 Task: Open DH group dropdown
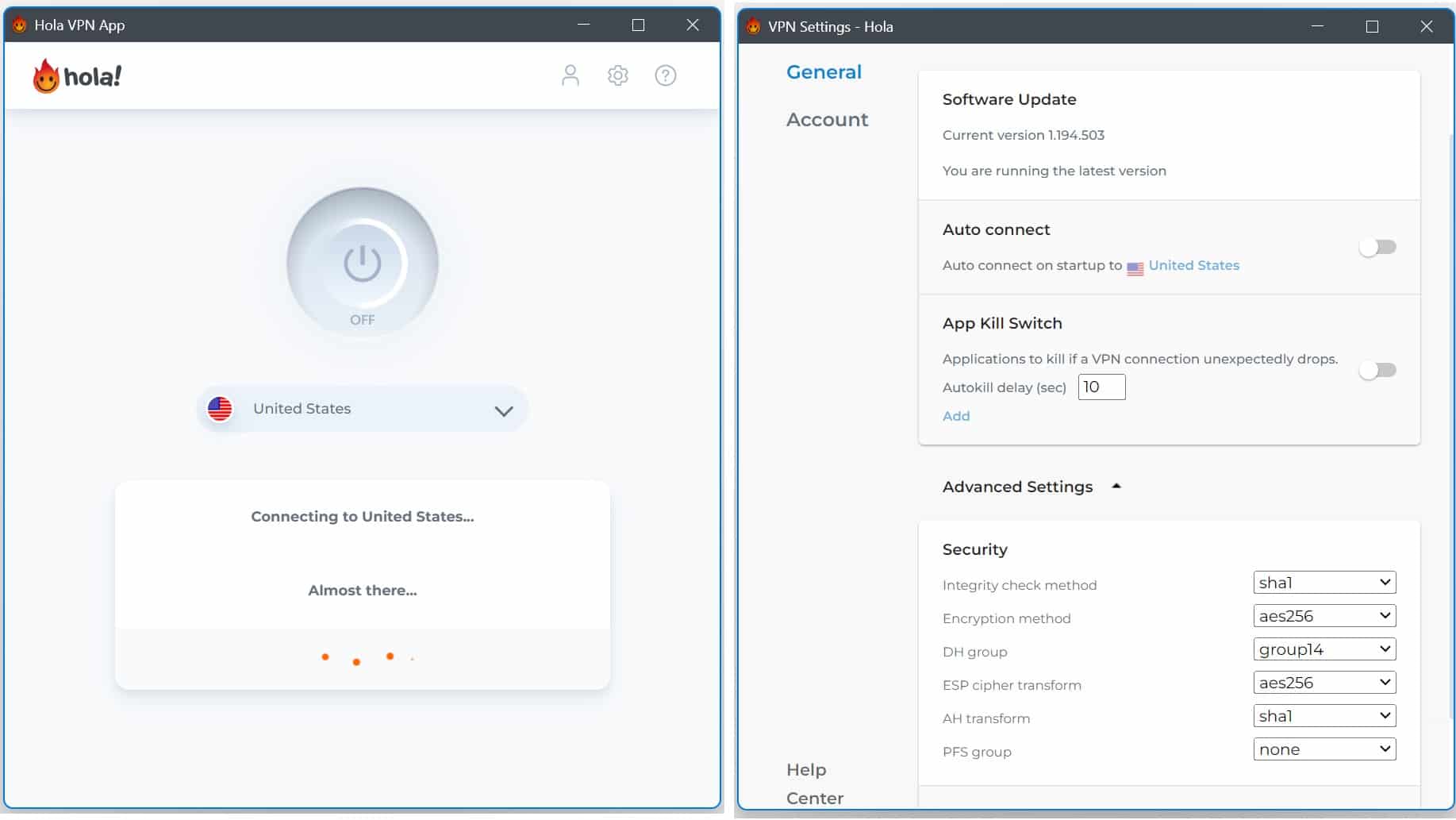1324,649
